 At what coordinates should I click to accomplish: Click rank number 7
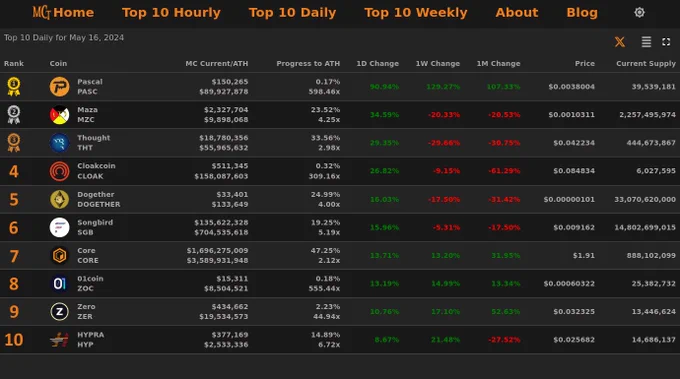click(x=14, y=256)
